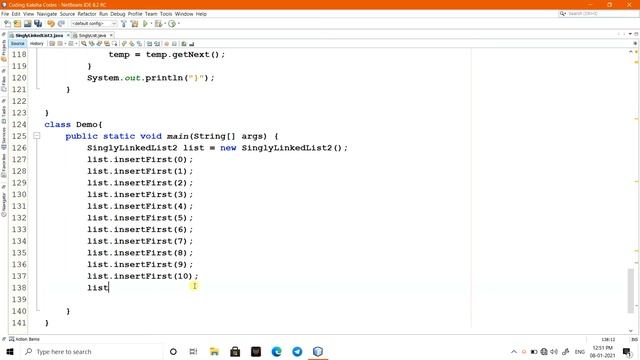Open the Team menu
Screen dimensions: 640x360
point(151,14)
